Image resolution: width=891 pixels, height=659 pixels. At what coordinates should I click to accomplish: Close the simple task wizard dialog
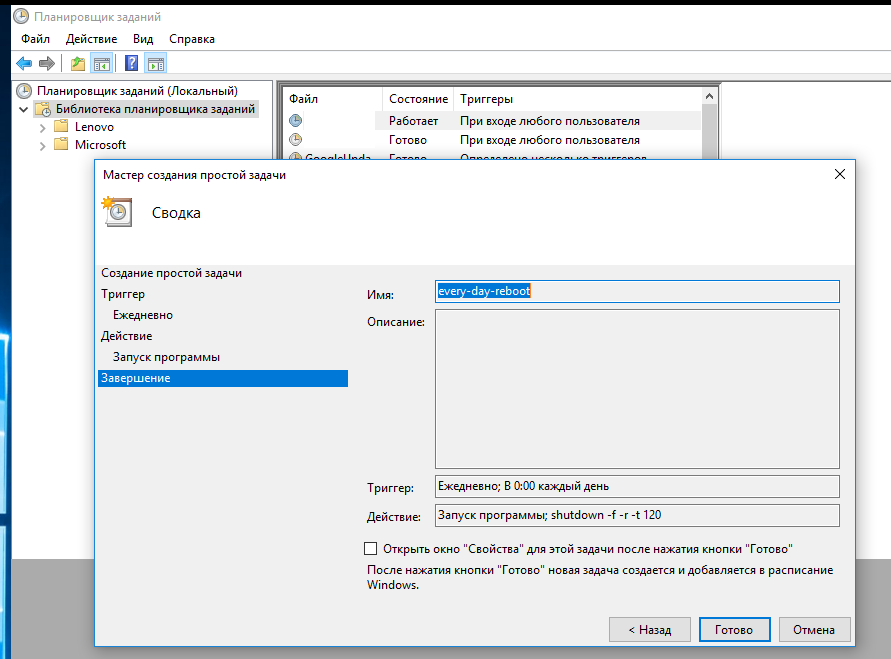point(840,174)
